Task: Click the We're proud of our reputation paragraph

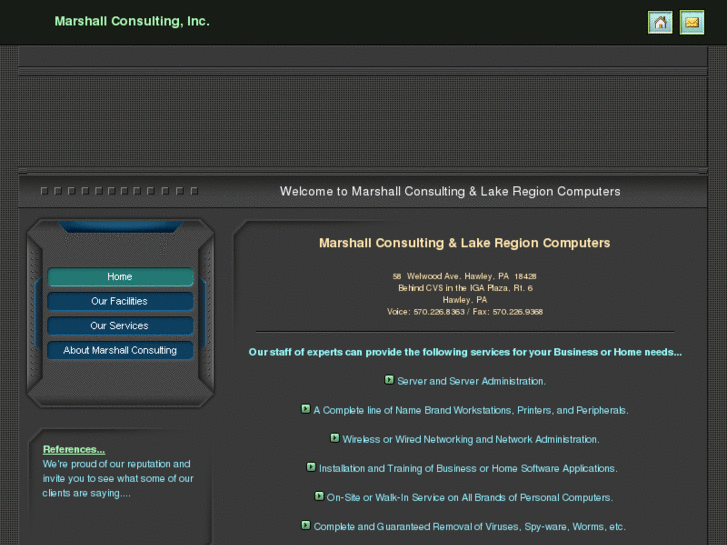Action: 118,479
